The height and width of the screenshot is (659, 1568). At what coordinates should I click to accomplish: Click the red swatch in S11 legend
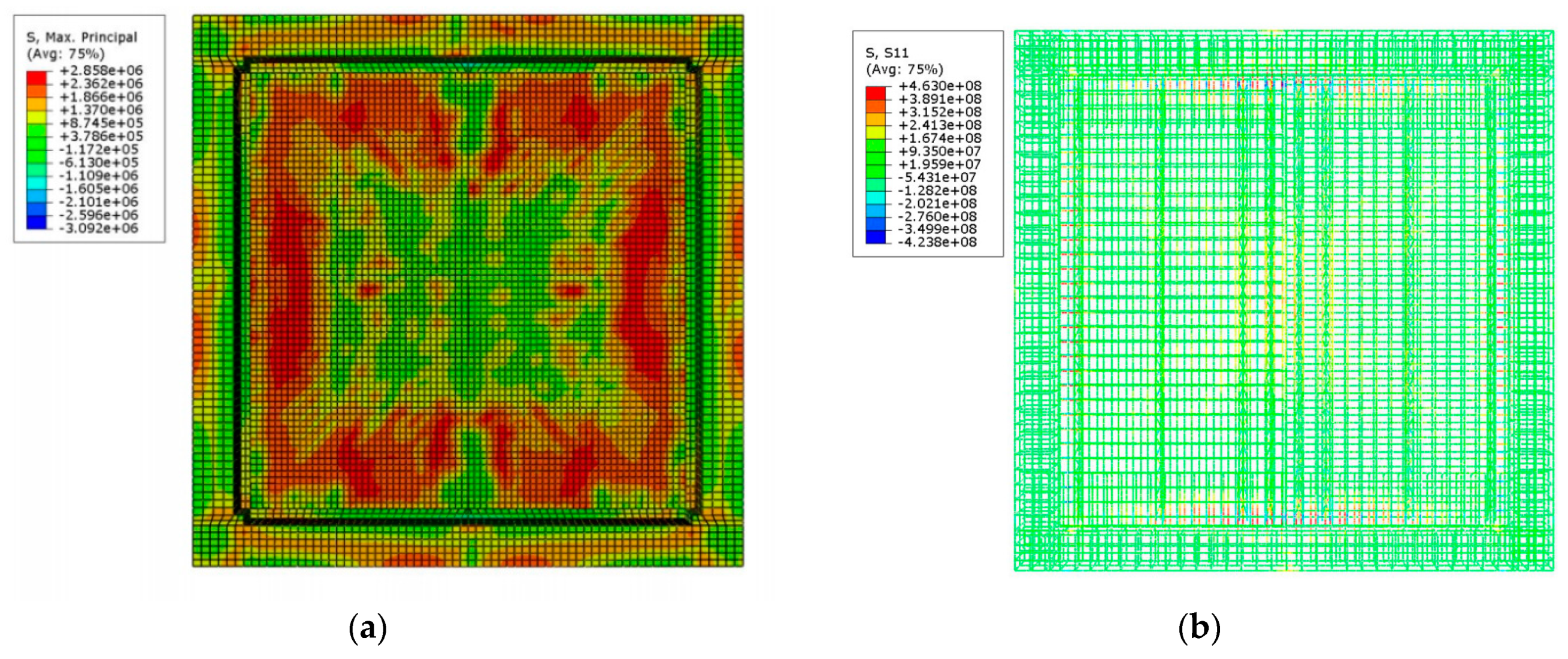pos(875,93)
